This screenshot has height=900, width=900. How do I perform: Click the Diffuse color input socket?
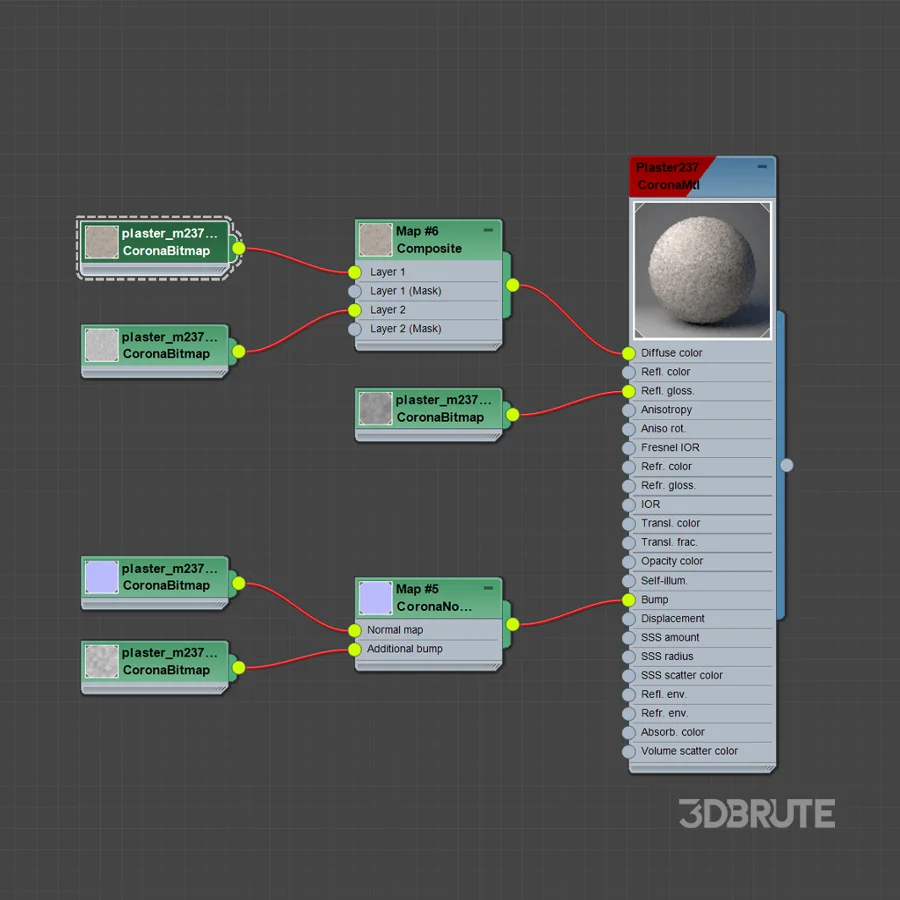(629, 353)
